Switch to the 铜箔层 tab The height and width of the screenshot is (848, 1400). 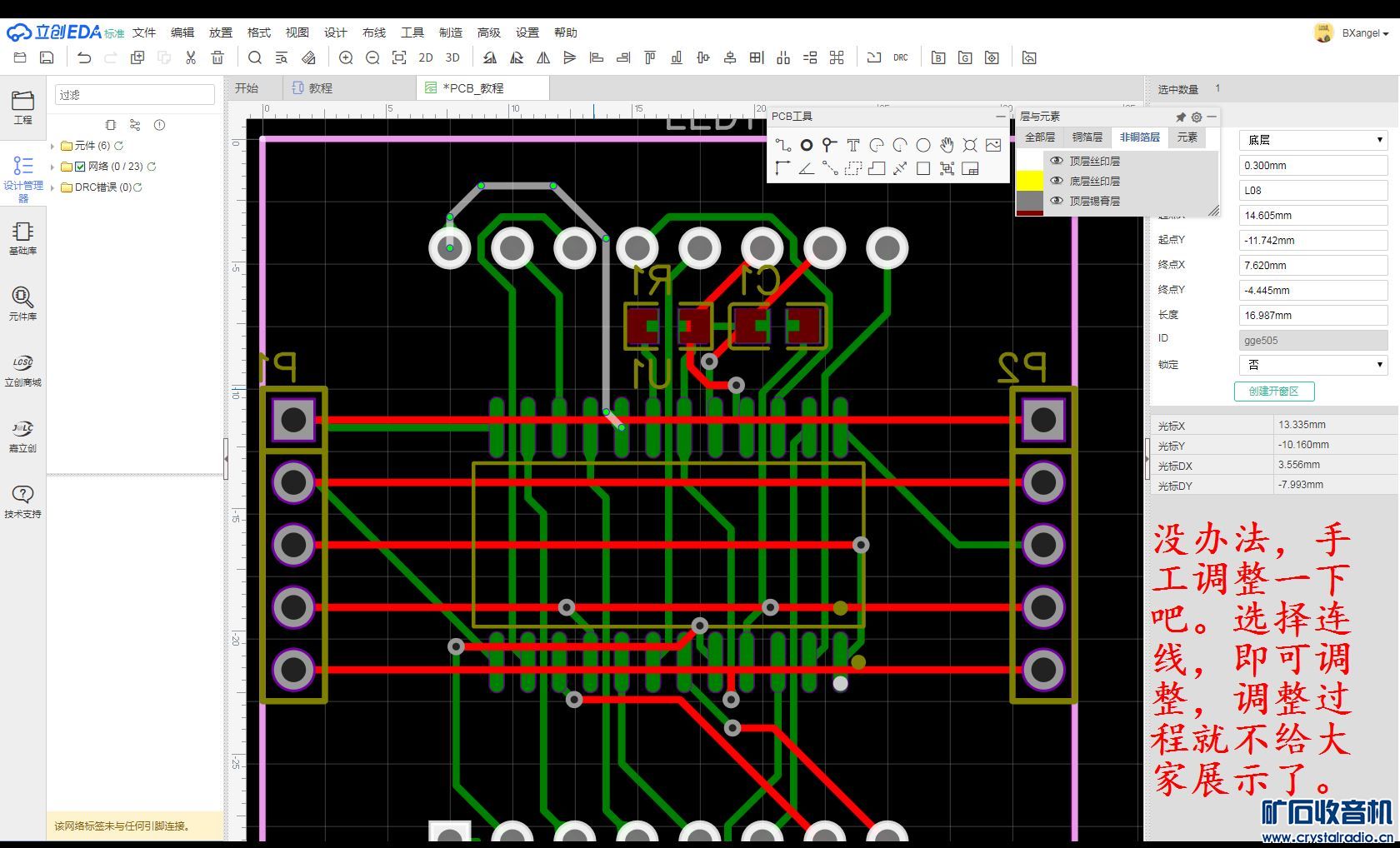click(x=1087, y=137)
